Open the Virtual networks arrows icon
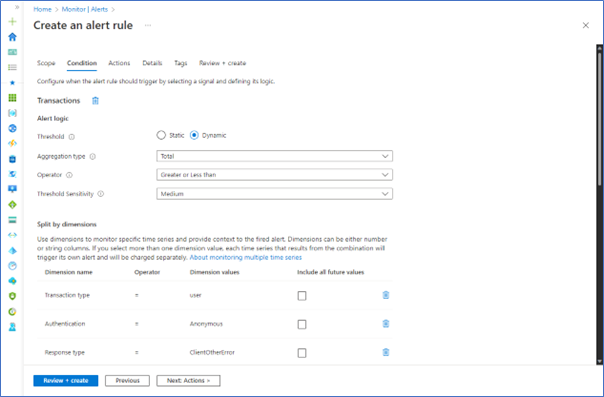 click(x=12, y=235)
